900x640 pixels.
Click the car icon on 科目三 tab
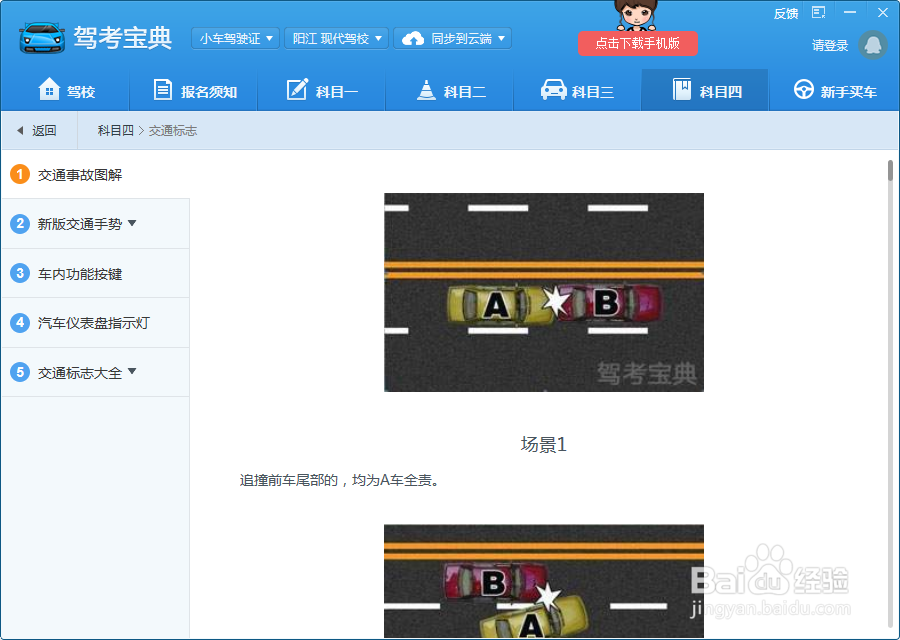[553, 90]
